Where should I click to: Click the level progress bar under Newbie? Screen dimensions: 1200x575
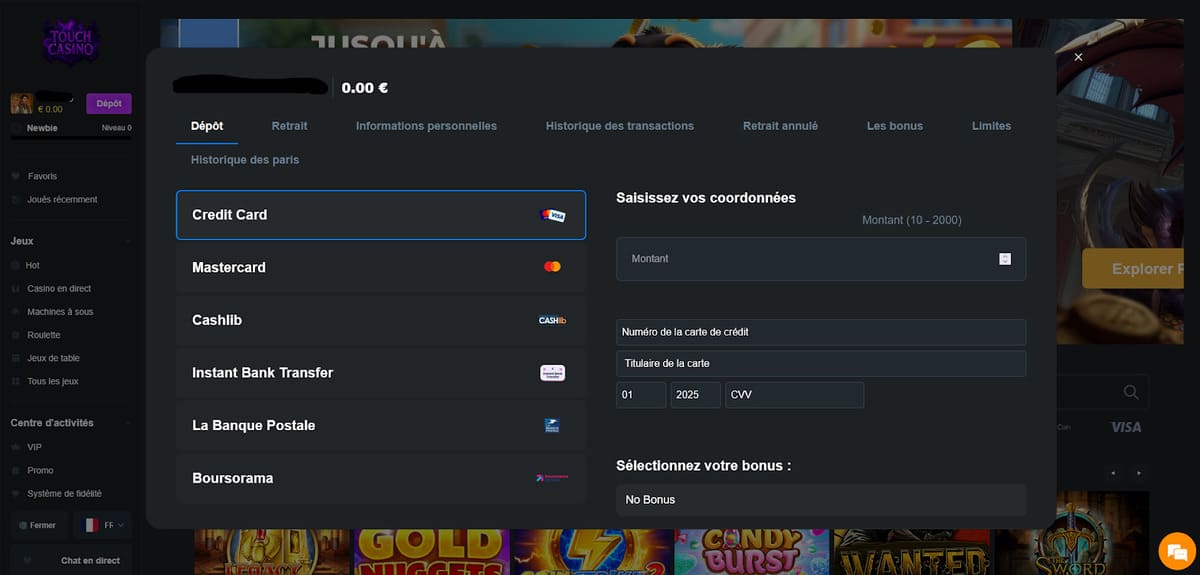click(x=71, y=138)
